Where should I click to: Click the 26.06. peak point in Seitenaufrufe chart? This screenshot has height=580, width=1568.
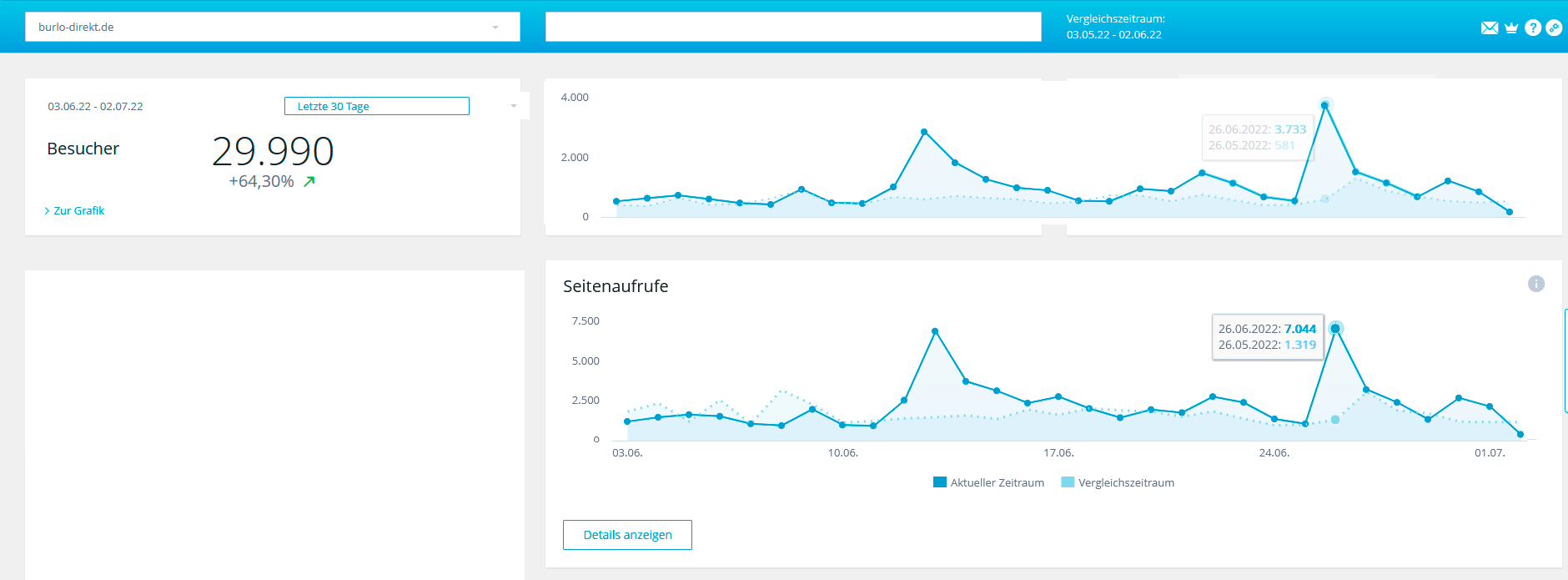(1335, 329)
